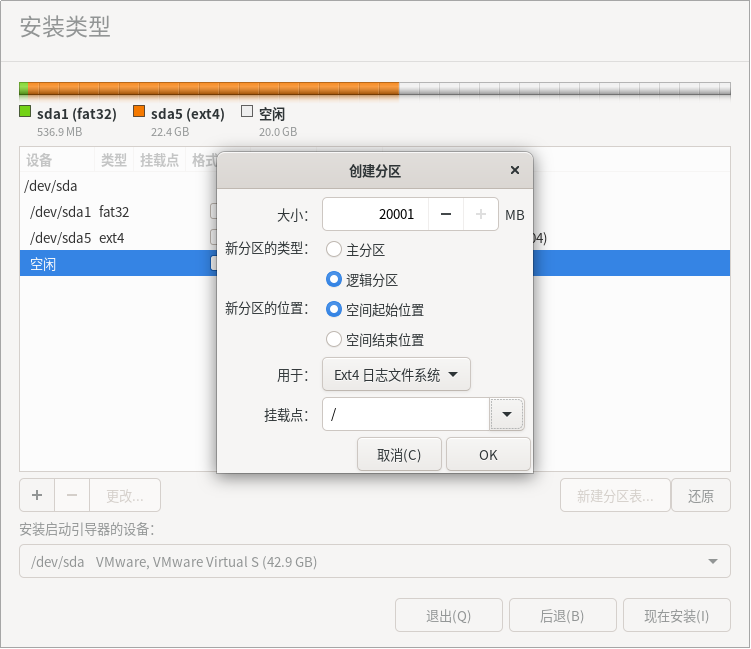Click white 空闲 legend swatch
The image size is (751, 649).
[x=247, y=111]
